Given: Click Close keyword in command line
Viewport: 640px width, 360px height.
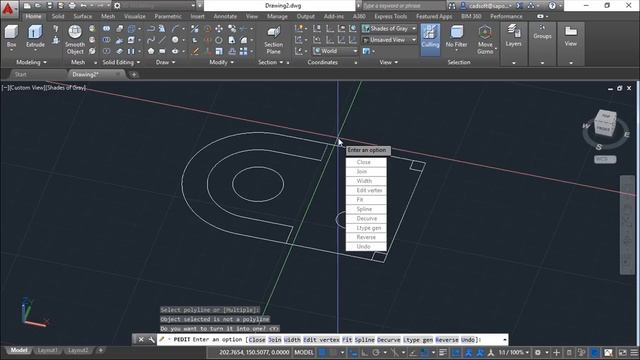Looking at the screenshot, I should [257, 340].
